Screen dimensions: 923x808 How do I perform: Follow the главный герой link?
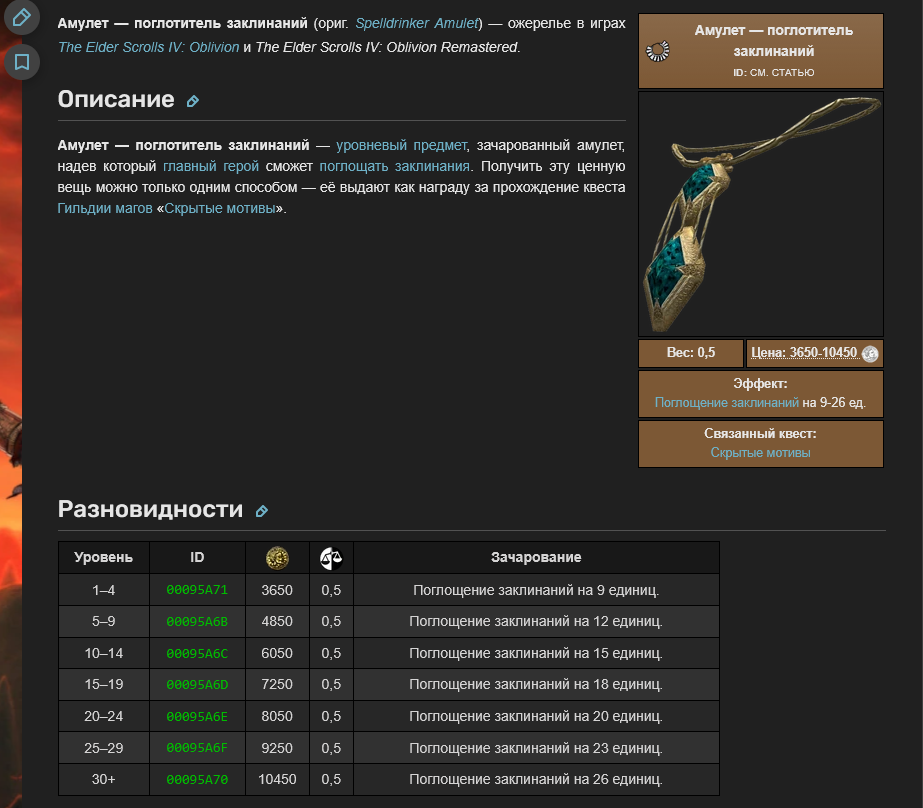[211, 167]
